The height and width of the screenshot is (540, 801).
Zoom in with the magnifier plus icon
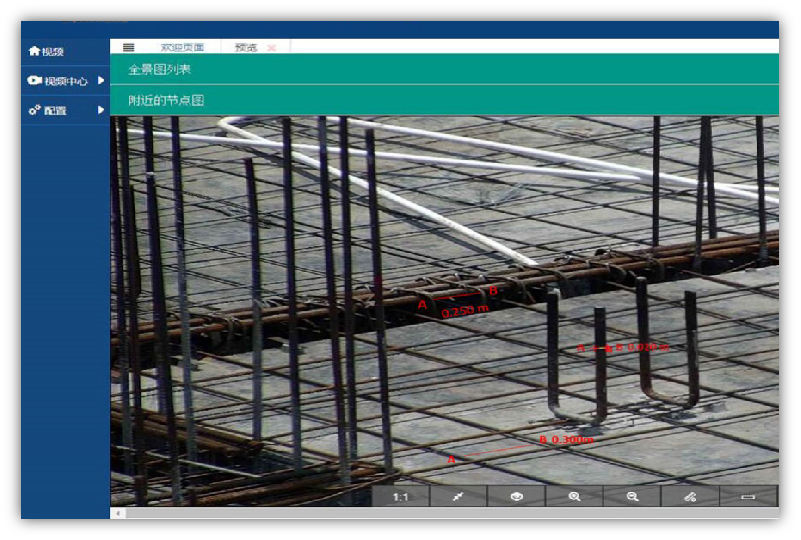(x=574, y=496)
